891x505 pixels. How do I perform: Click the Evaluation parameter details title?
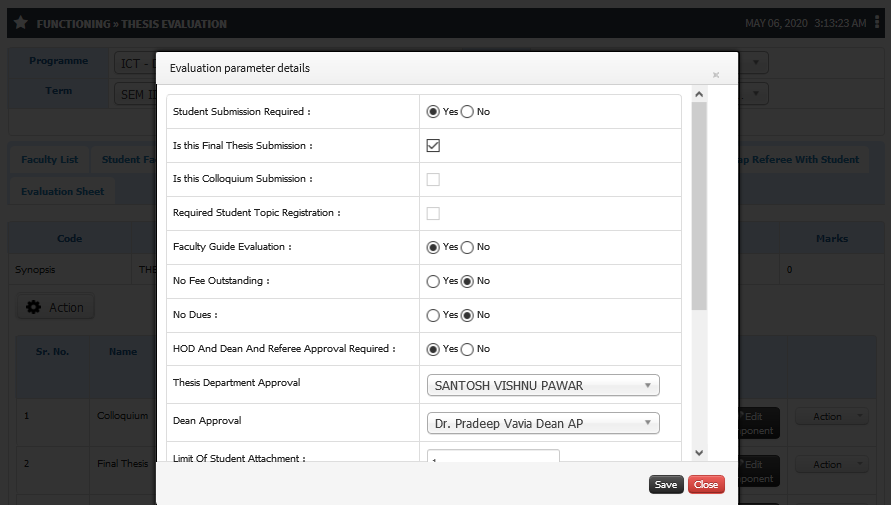[240, 68]
